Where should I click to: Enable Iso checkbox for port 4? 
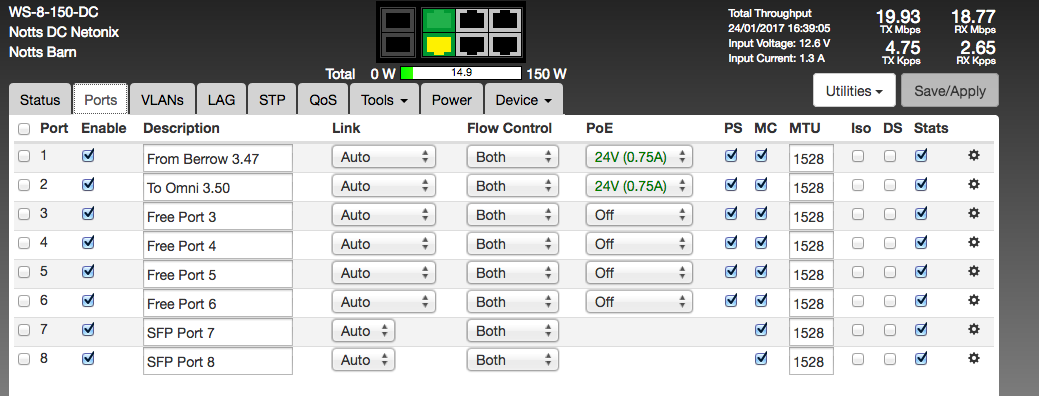pos(858,243)
